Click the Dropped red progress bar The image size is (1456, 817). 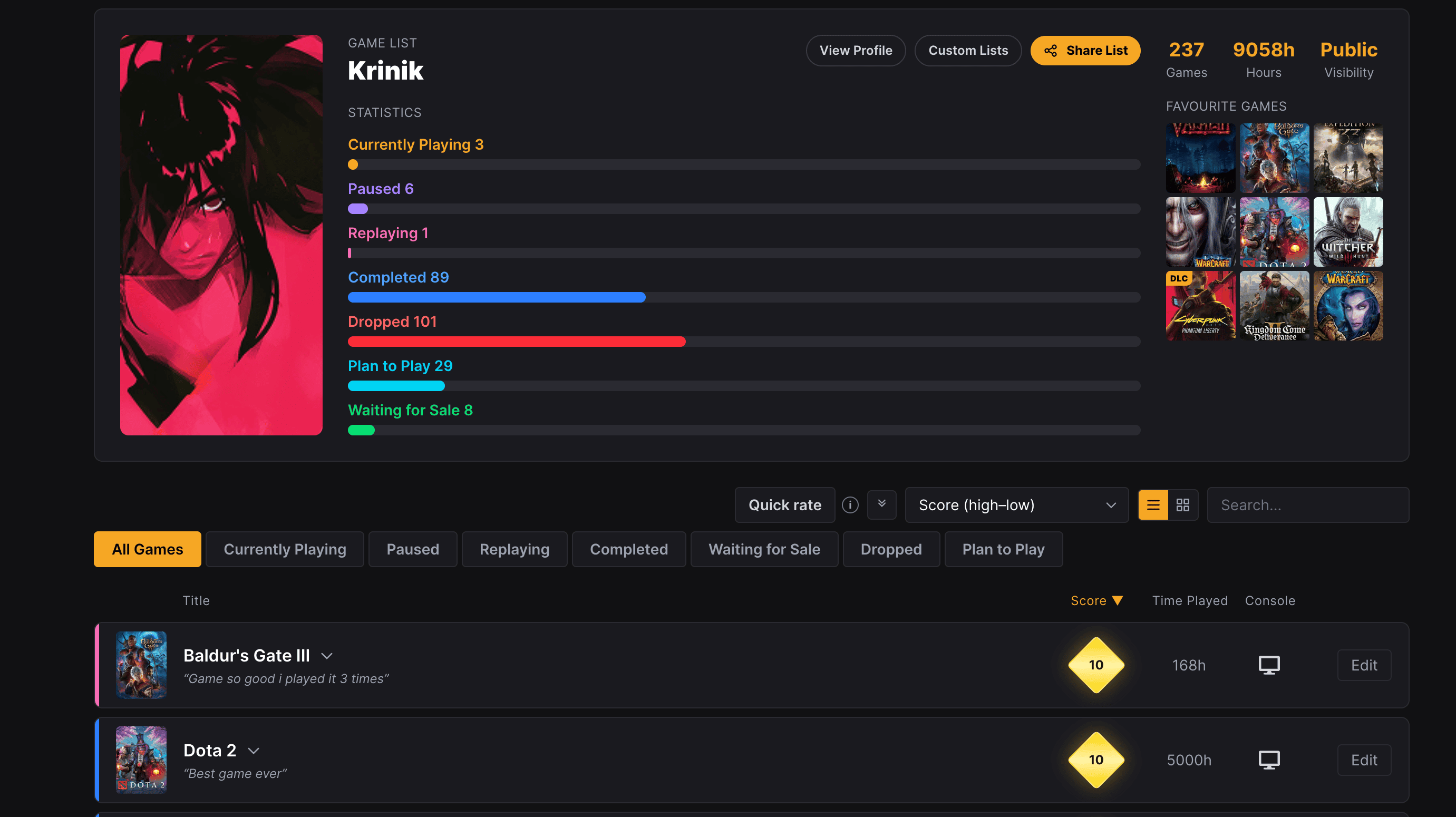click(x=516, y=342)
